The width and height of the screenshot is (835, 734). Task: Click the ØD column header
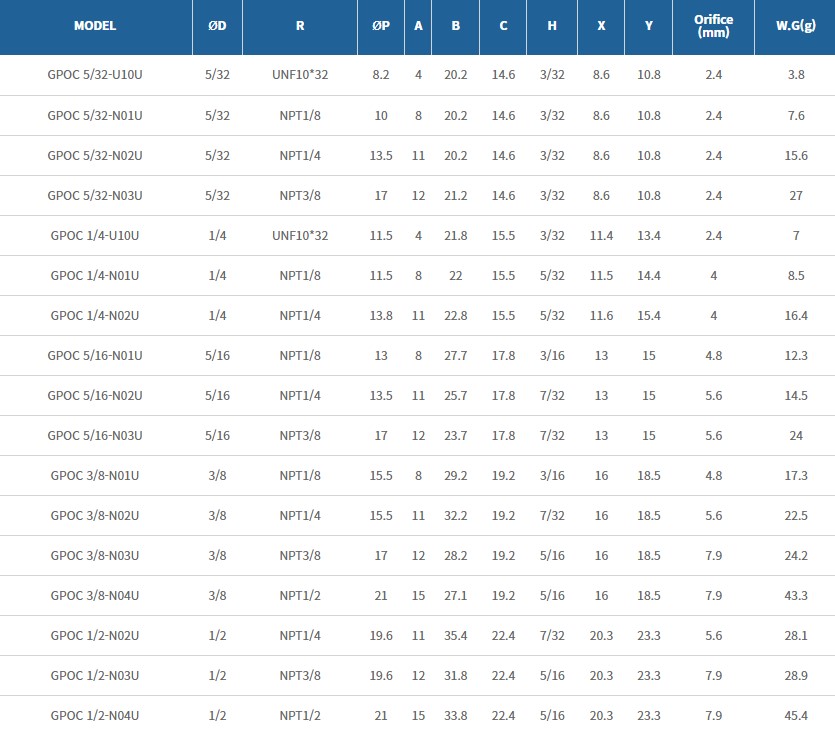click(x=217, y=26)
